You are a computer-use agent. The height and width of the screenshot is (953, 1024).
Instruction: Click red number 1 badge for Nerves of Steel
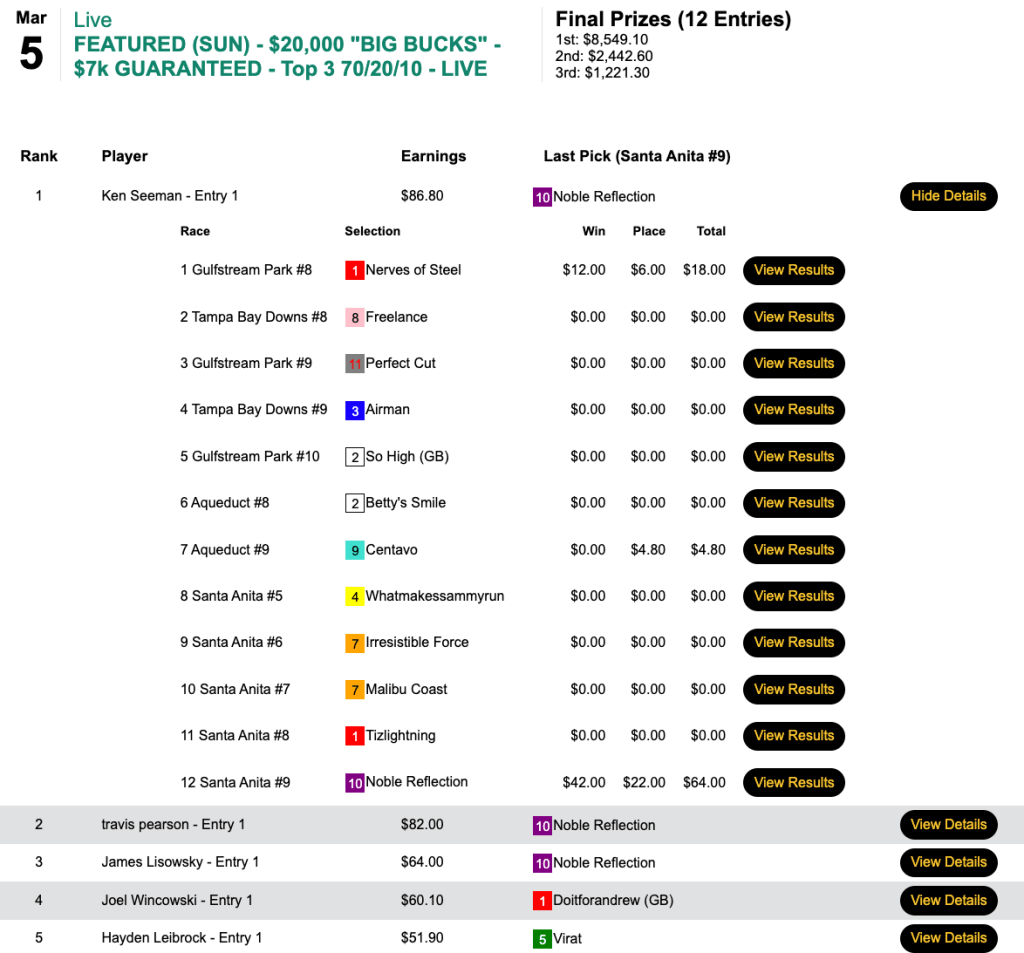click(x=354, y=270)
